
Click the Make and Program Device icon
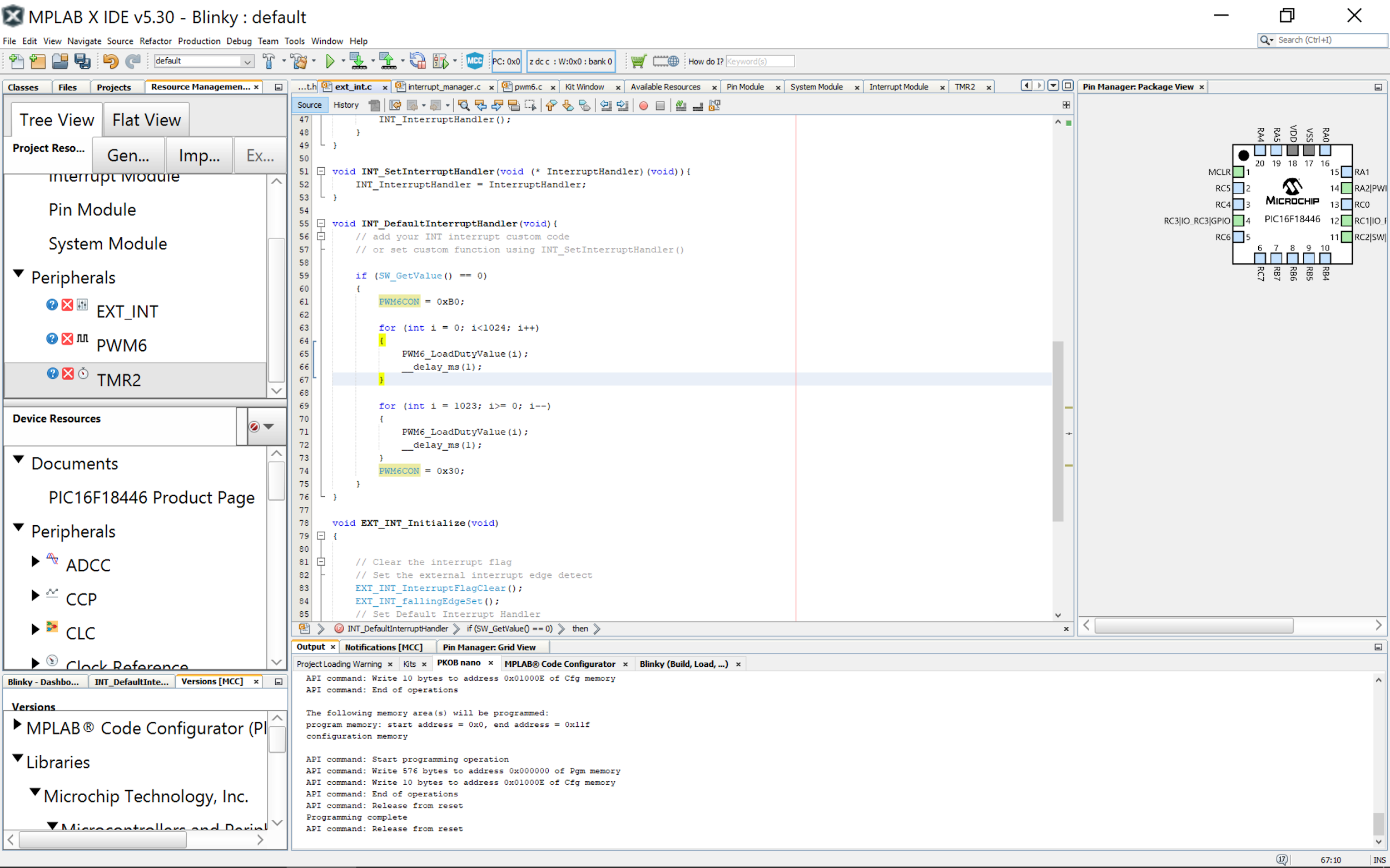click(358, 61)
